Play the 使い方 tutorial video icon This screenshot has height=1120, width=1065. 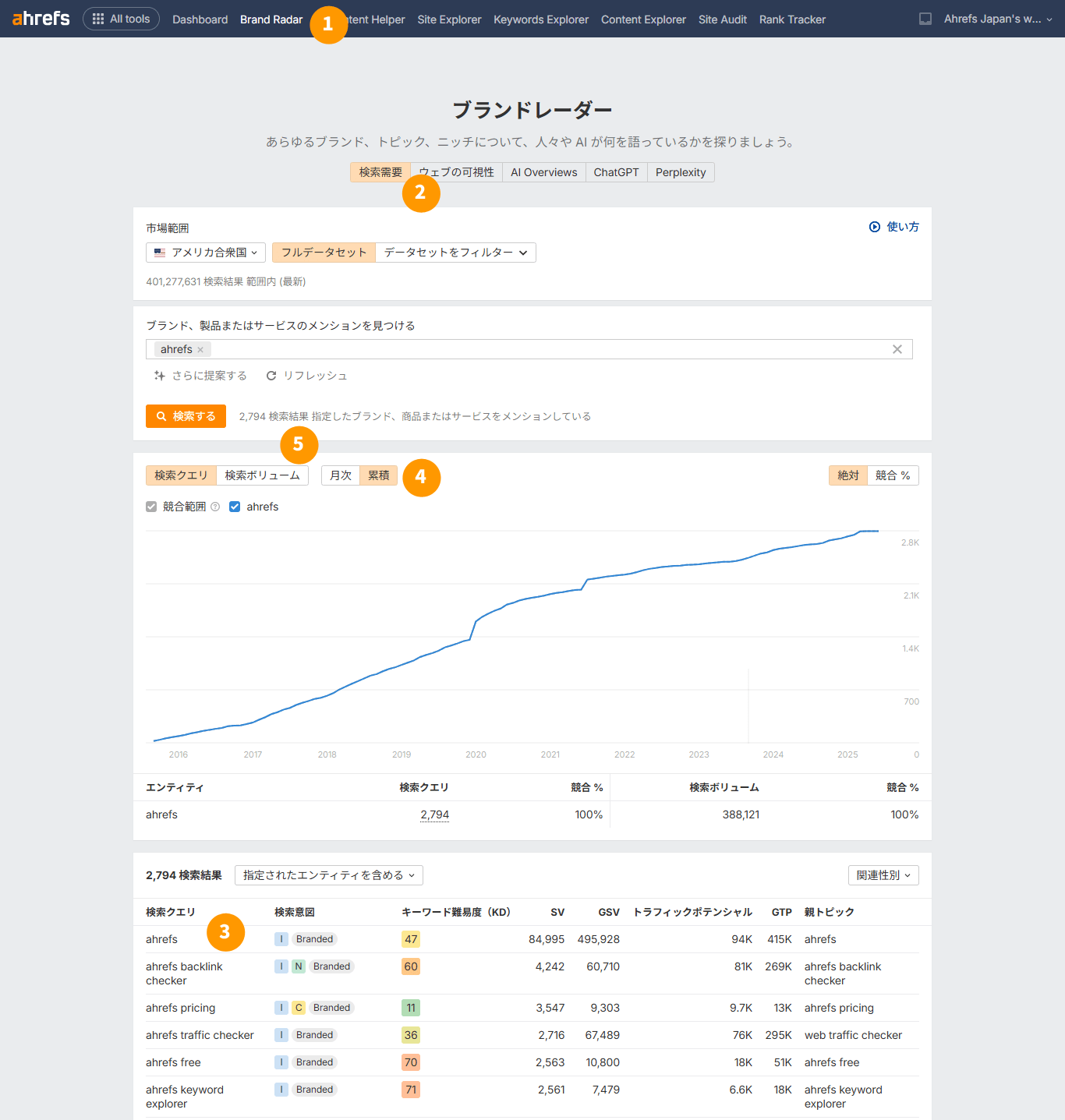(875, 227)
